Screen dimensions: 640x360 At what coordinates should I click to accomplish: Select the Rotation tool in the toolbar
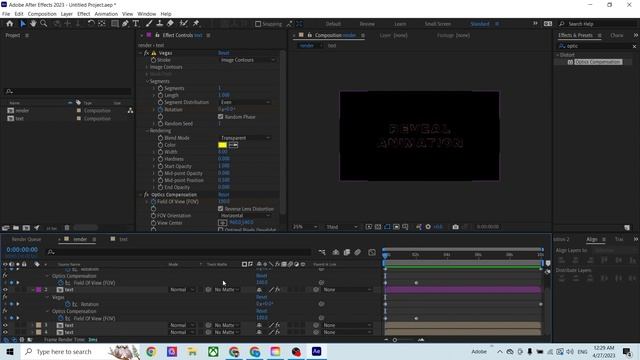[x=91, y=24]
